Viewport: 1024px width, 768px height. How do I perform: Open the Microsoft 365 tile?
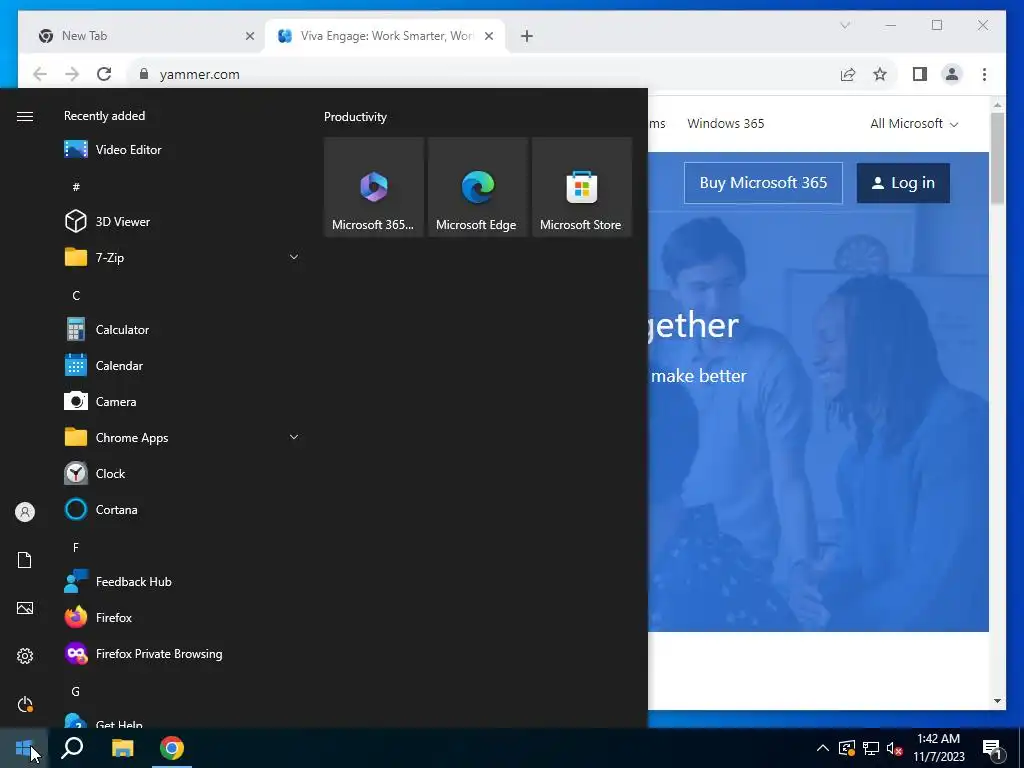pyautogui.click(x=374, y=187)
